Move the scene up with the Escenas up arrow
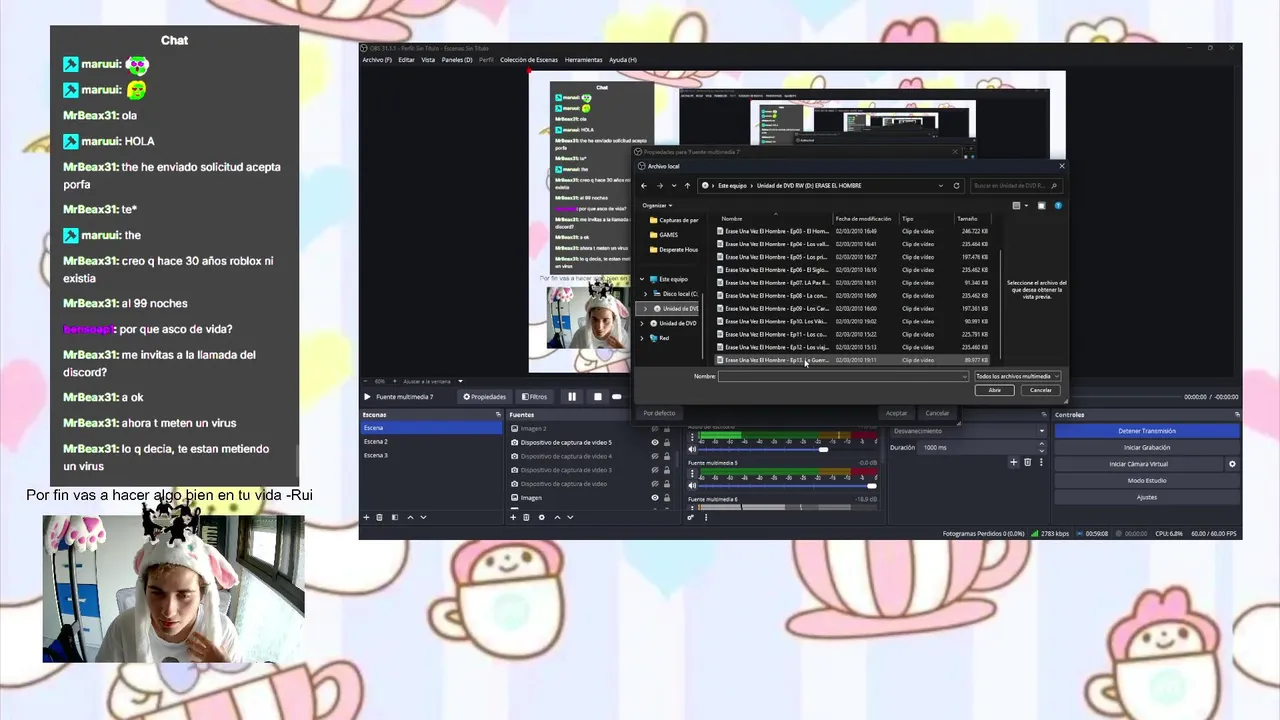Image resolution: width=1280 pixels, height=720 pixels. pyautogui.click(x=410, y=517)
